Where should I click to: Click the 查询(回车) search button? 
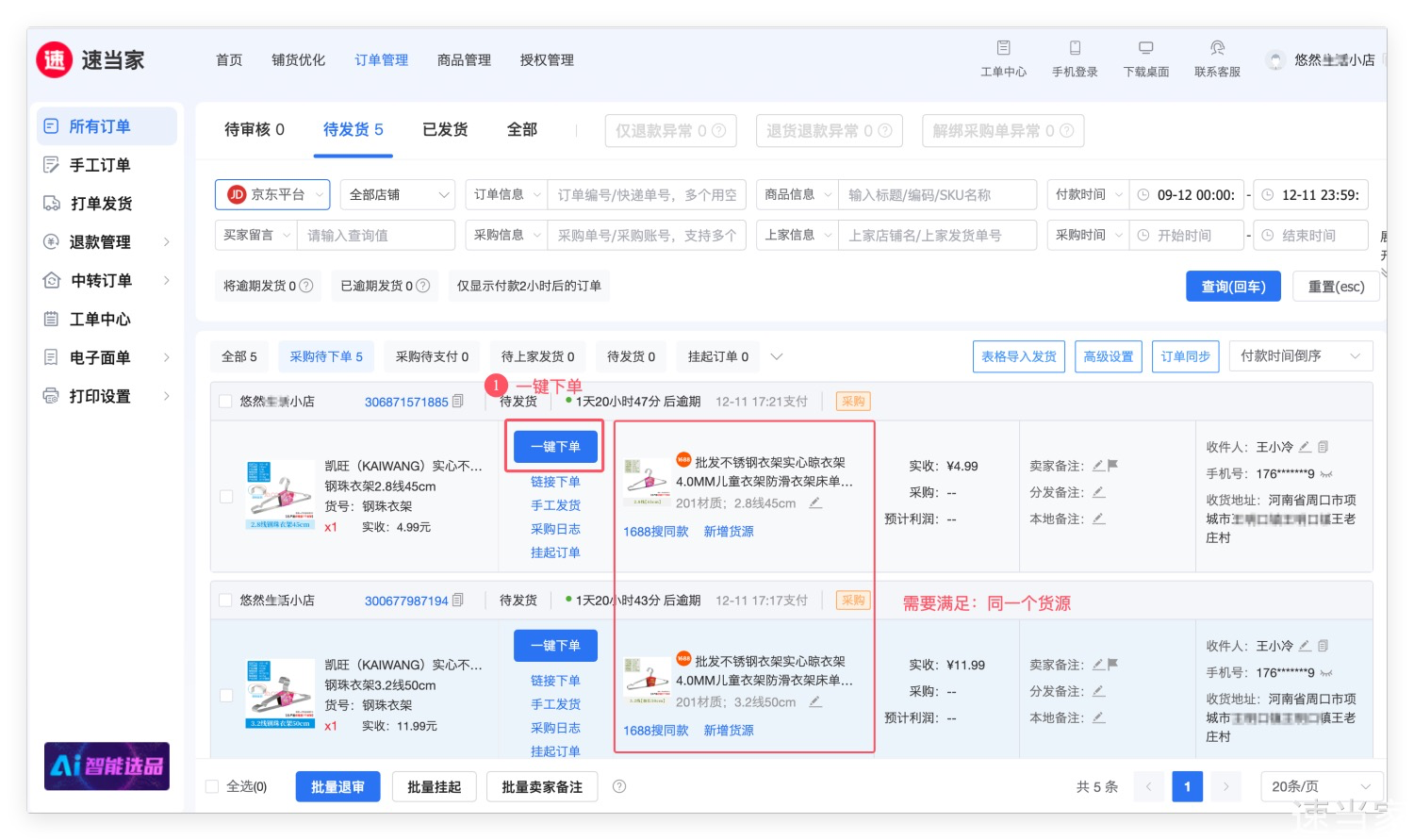[x=1232, y=287]
